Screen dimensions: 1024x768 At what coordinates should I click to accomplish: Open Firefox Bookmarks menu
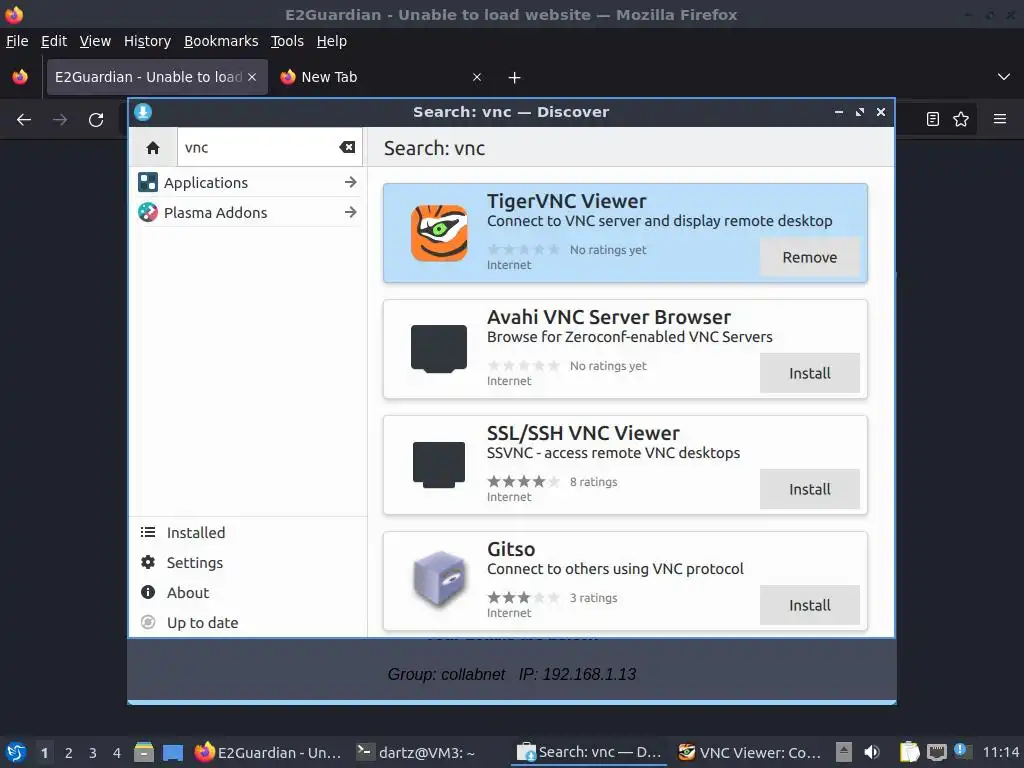tap(221, 41)
